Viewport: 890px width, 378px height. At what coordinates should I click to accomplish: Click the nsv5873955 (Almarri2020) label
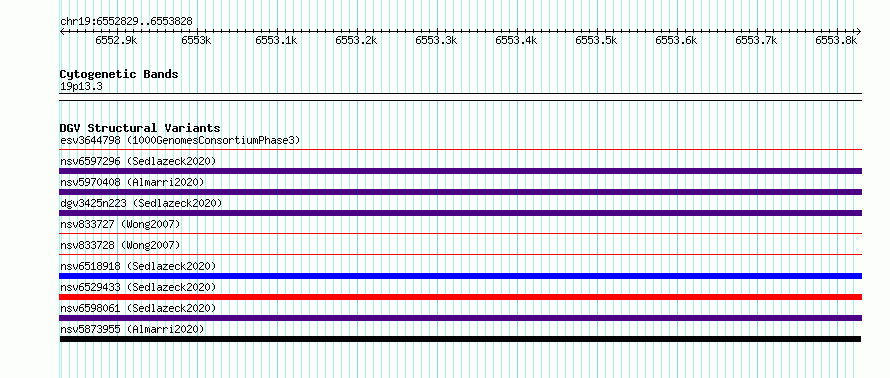tap(132, 329)
